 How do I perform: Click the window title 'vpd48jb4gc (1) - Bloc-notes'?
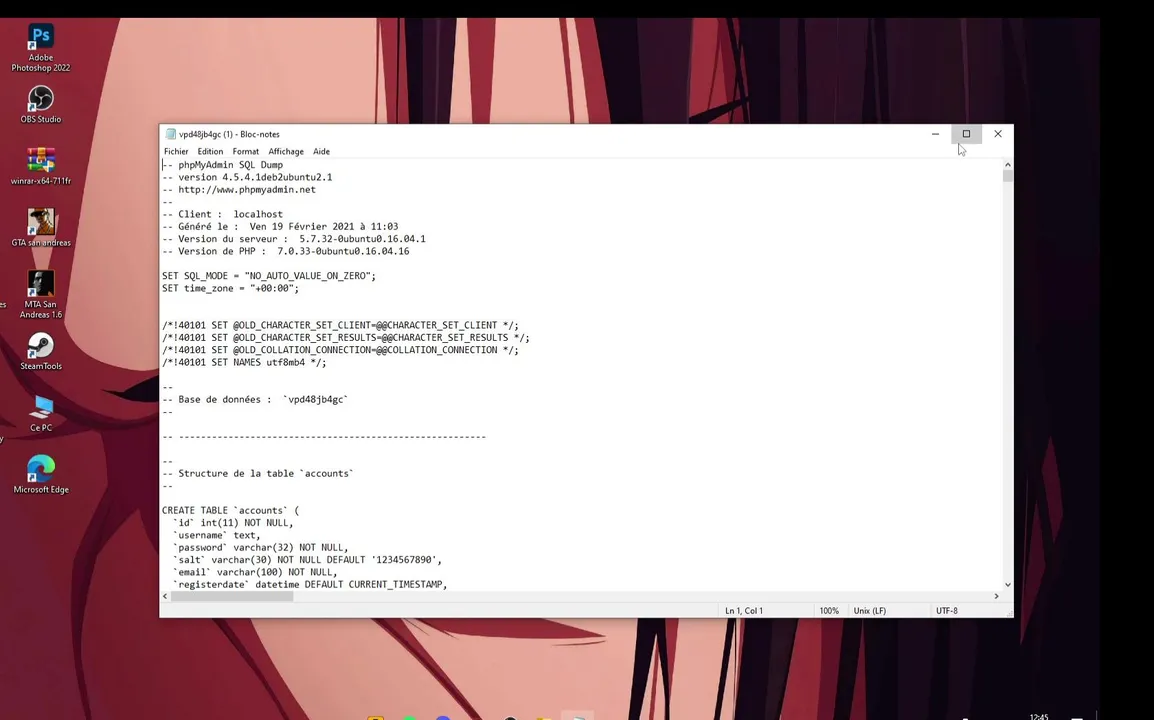pos(229,134)
